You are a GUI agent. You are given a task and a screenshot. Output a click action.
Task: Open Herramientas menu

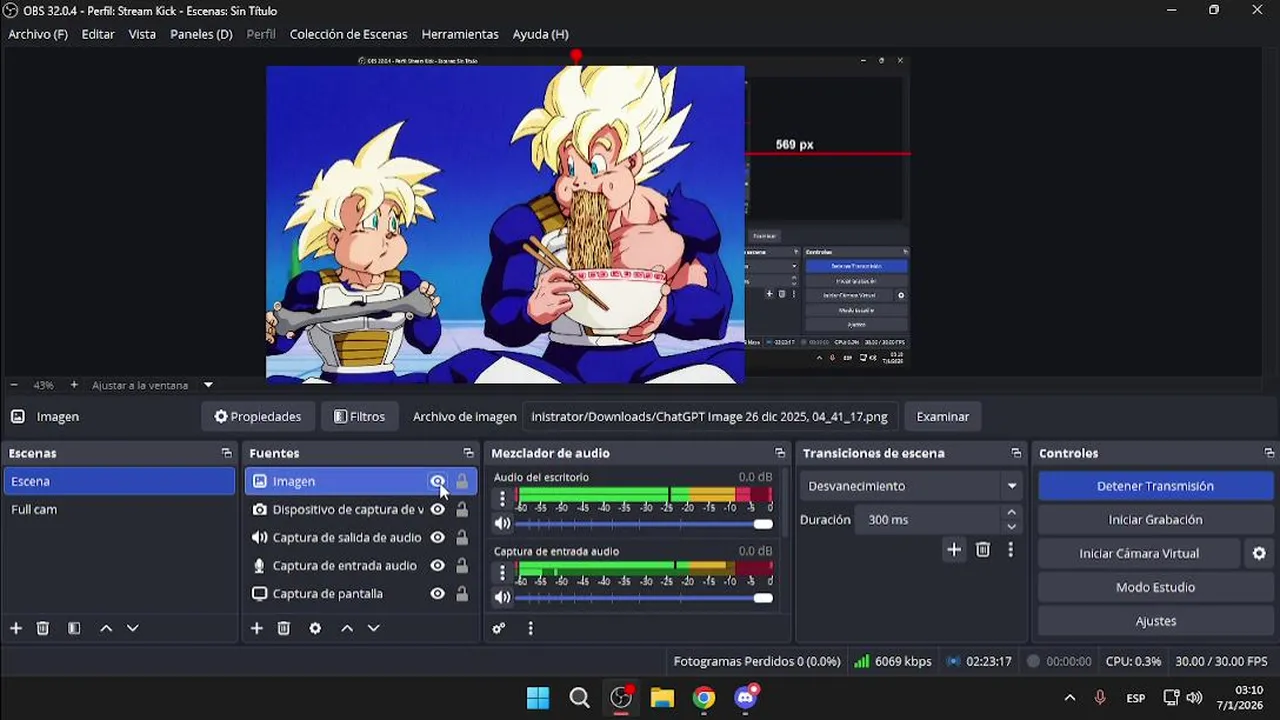(x=460, y=34)
